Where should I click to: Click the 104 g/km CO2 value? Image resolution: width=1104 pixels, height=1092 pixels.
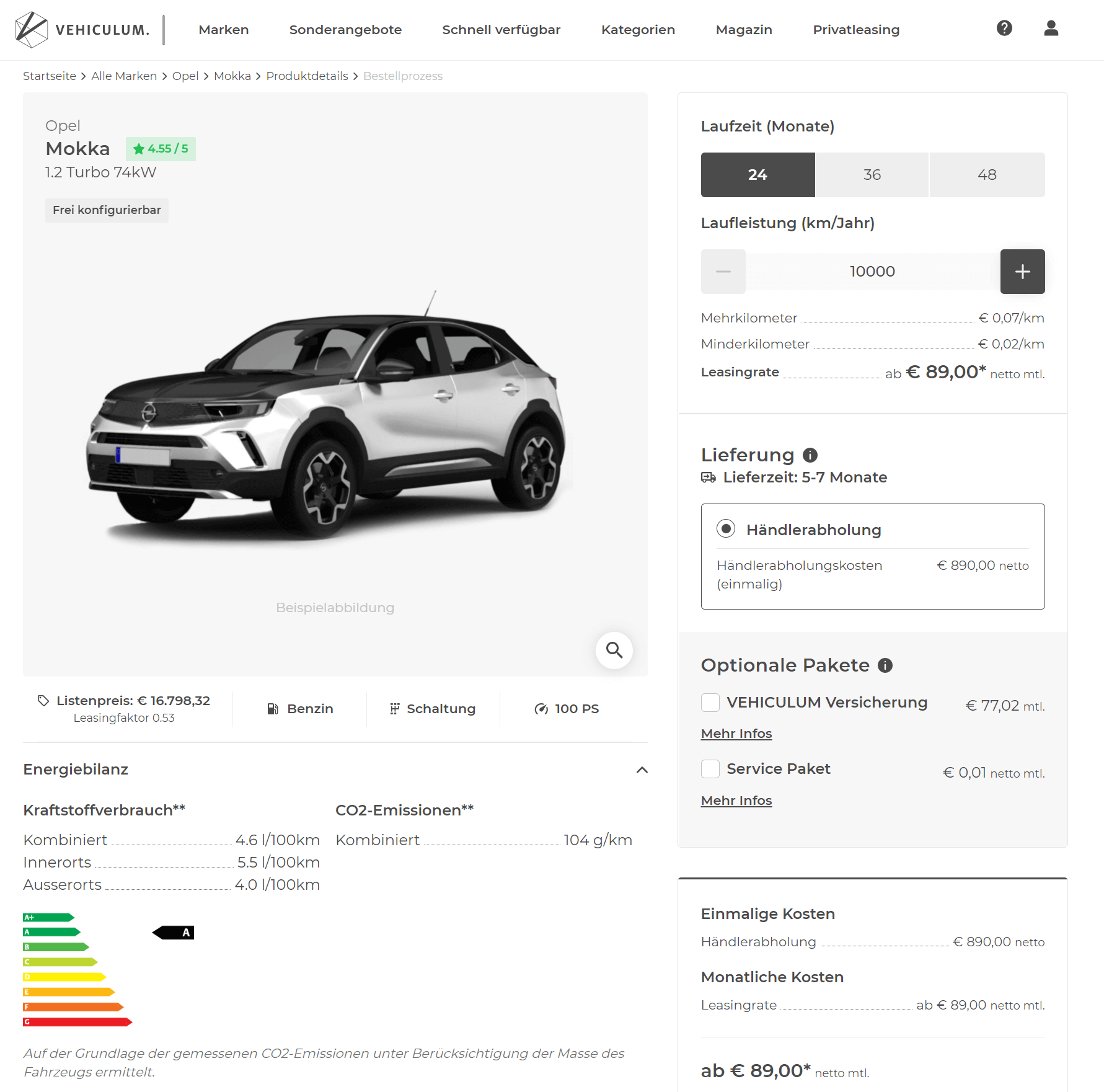tap(598, 840)
